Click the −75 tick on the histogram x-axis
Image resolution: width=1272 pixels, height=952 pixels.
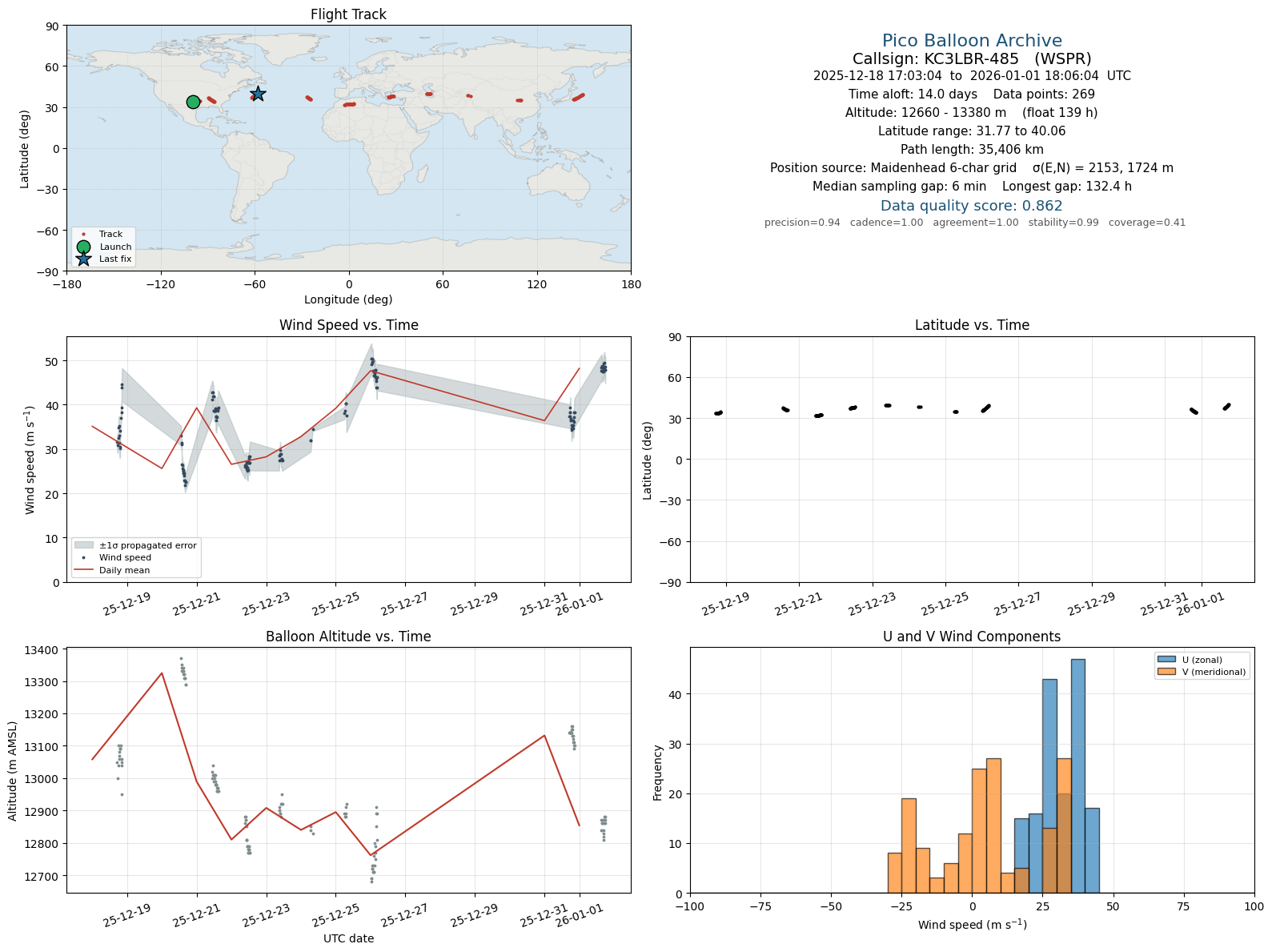[760, 906]
